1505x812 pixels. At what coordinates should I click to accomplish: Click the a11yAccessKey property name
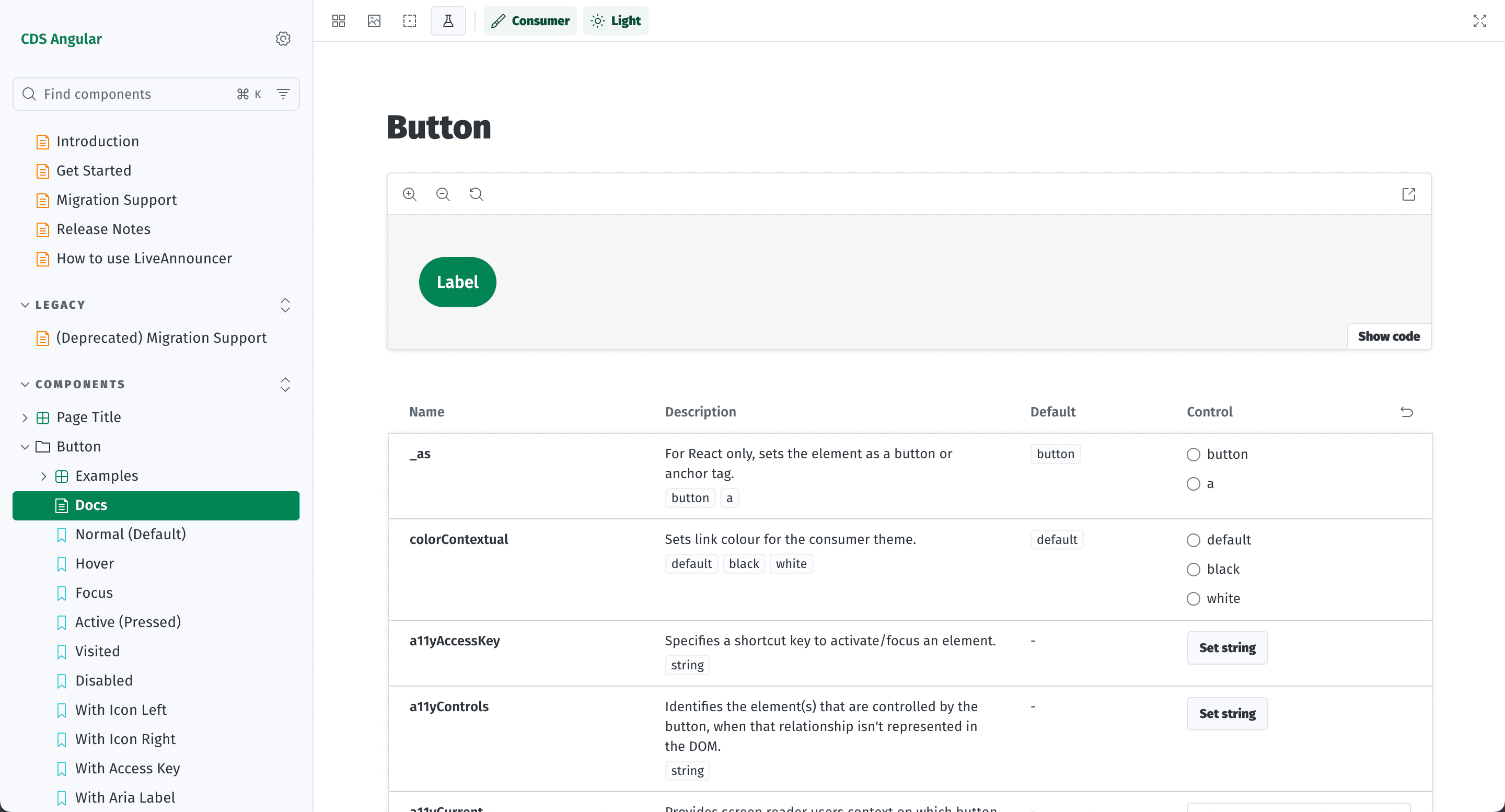pos(455,641)
